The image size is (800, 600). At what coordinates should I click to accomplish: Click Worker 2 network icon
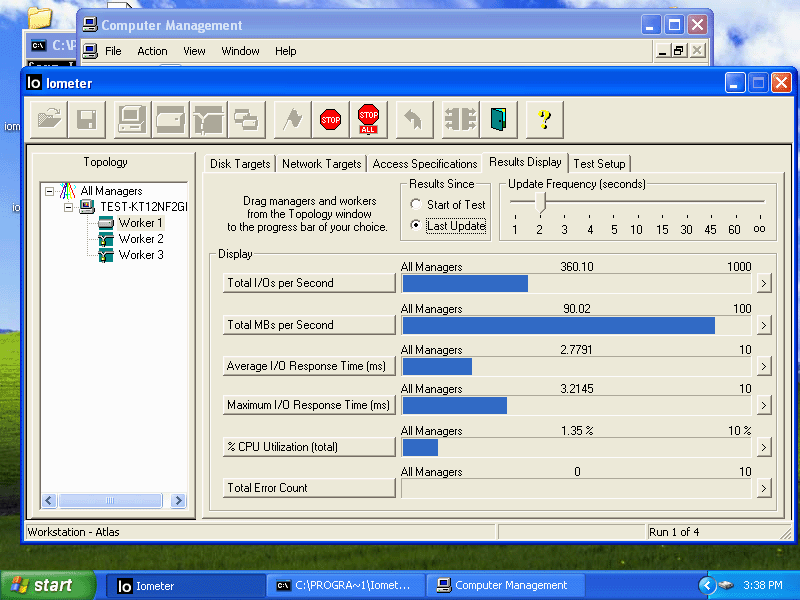point(106,239)
